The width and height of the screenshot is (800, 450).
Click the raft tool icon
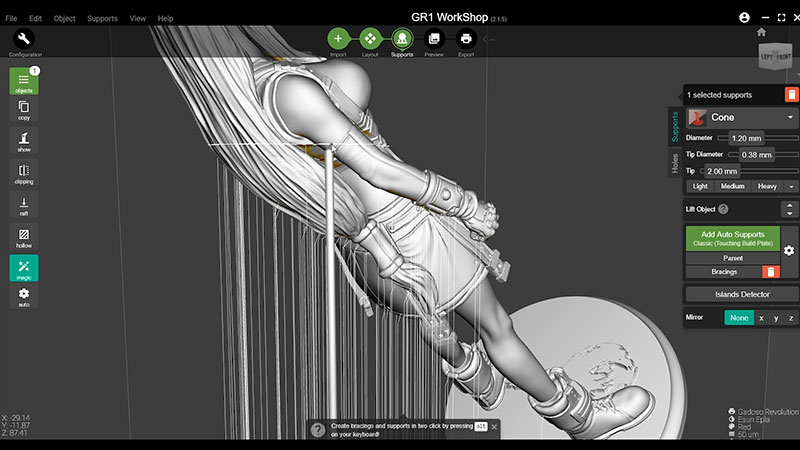coord(24,206)
